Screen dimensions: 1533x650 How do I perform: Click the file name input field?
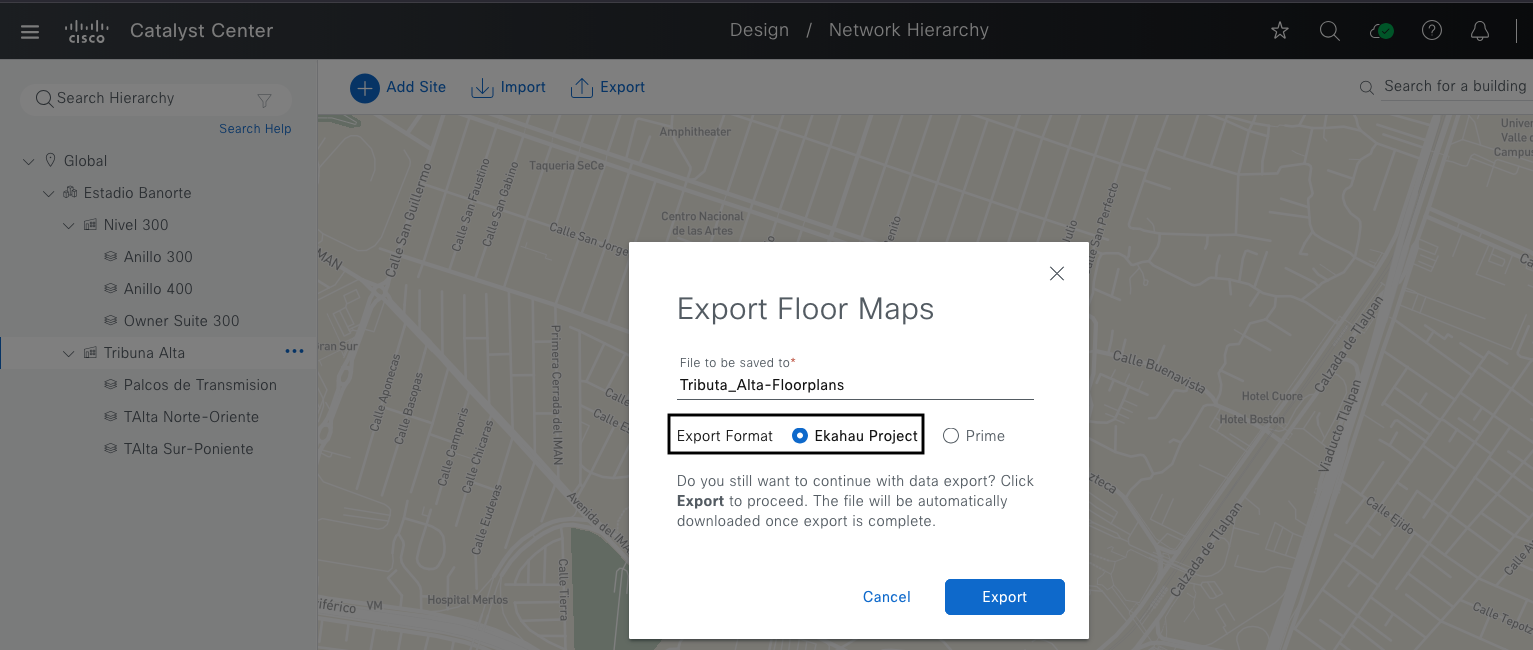(x=855, y=385)
